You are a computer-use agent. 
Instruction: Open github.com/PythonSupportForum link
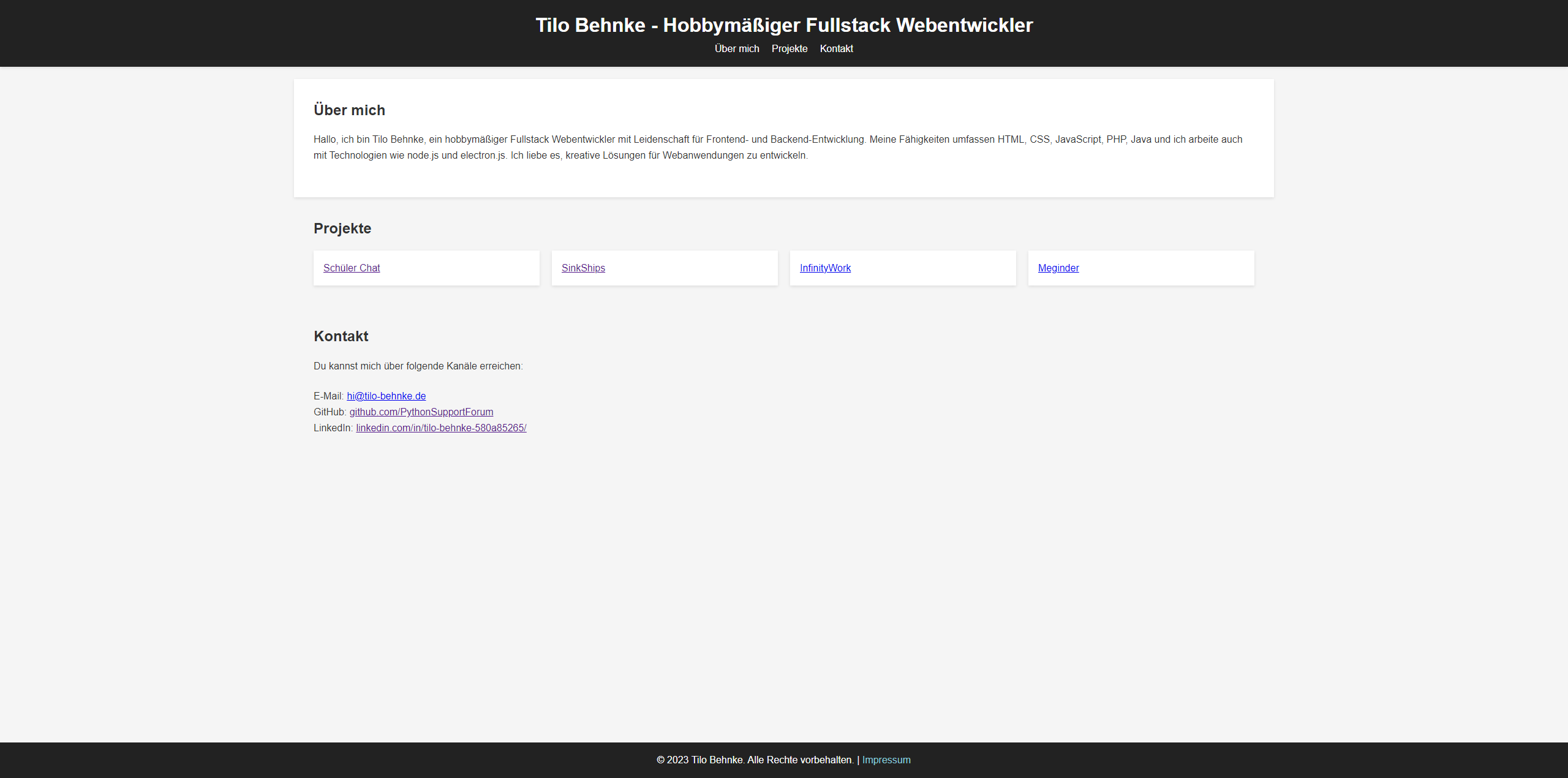click(x=421, y=412)
